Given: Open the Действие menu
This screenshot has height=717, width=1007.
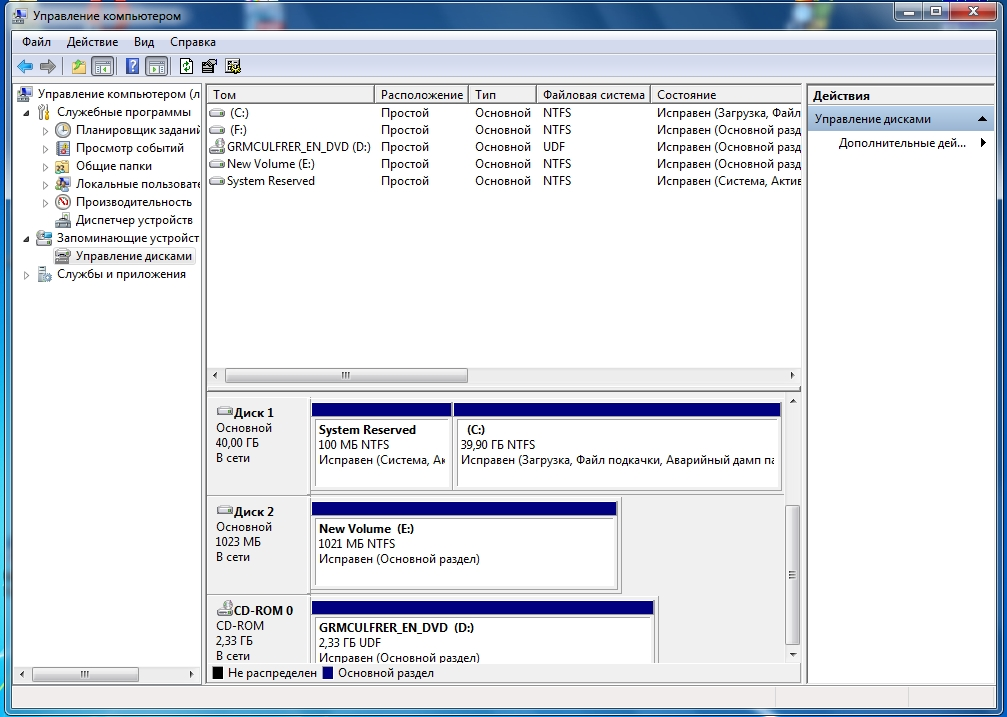Looking at the screenshot, I should coord(92,42).
